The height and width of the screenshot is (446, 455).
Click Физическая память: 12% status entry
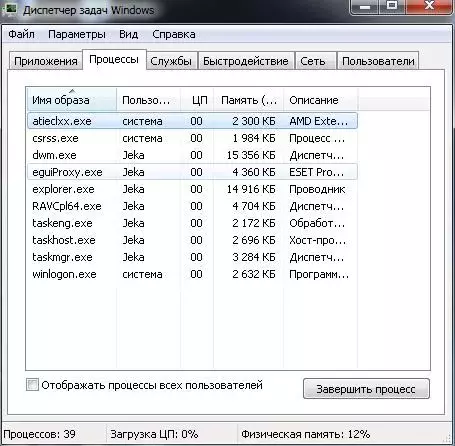[x=305, y=434]
